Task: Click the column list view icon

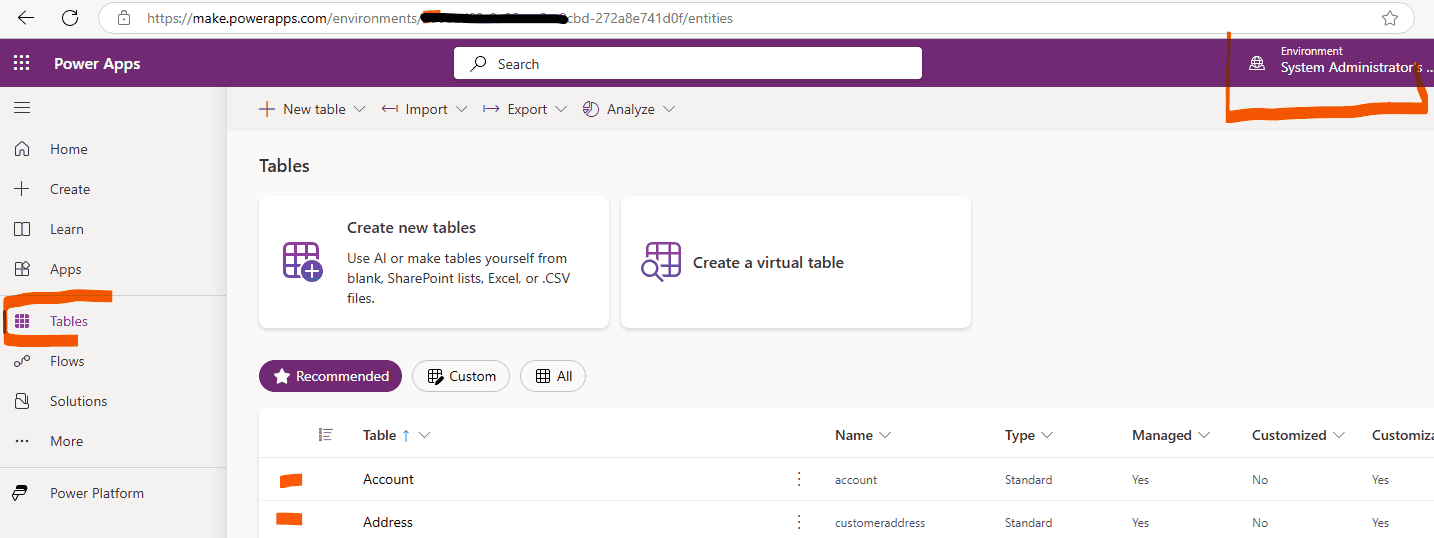Action: point(325,434)
